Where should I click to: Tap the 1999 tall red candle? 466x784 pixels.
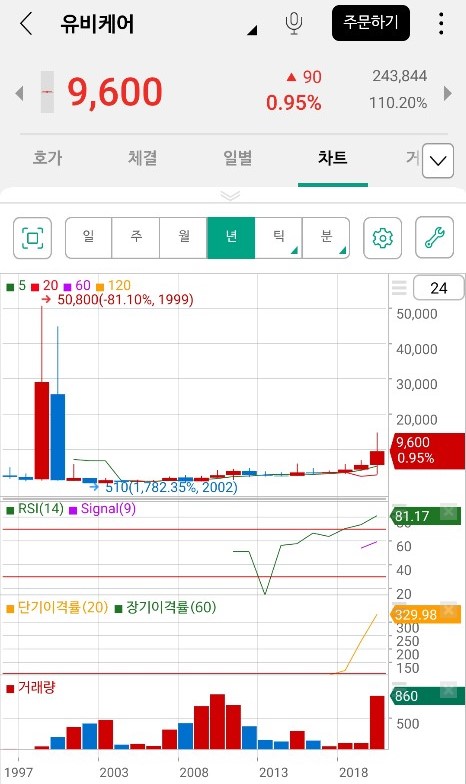(42, 430)
